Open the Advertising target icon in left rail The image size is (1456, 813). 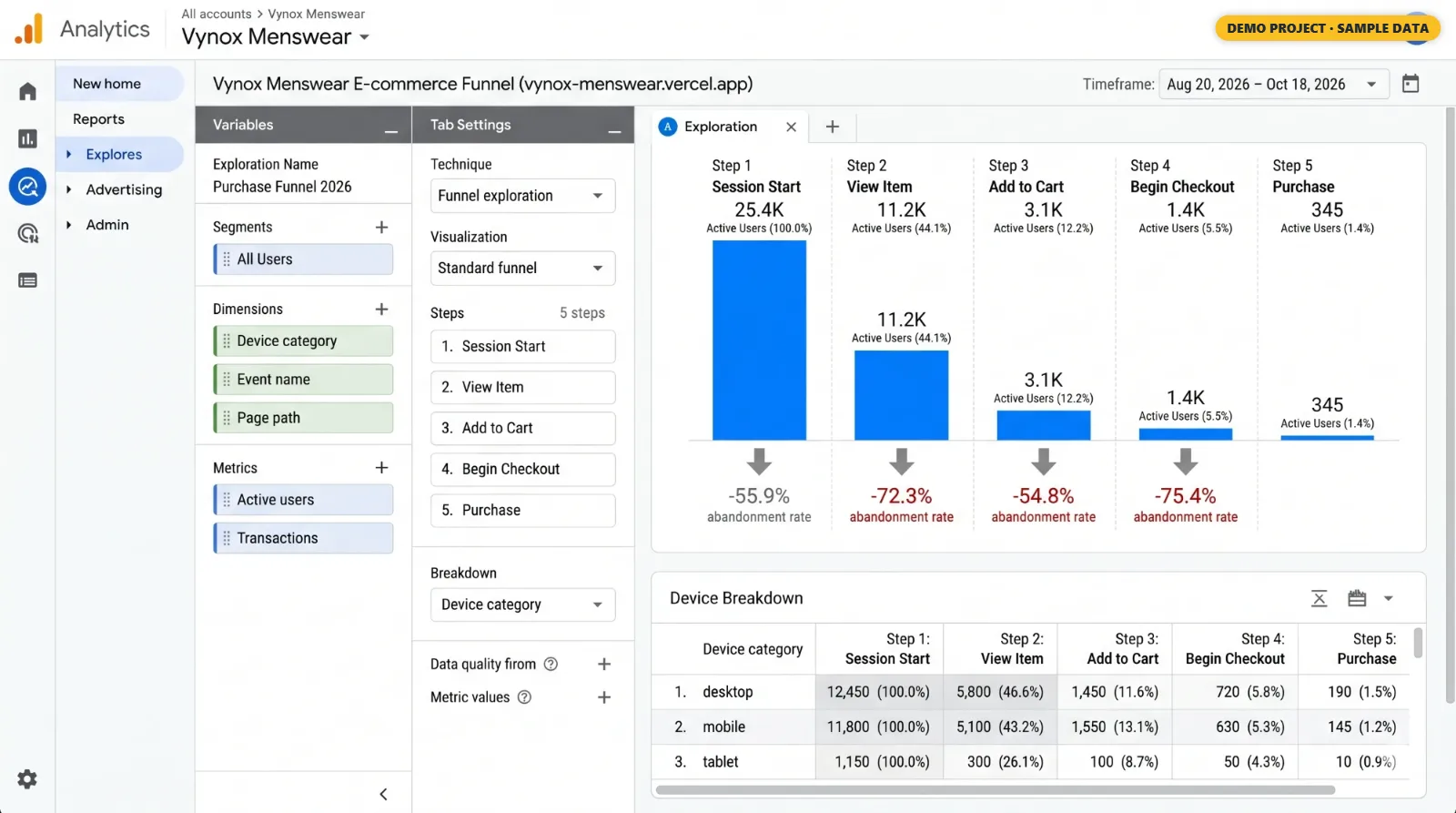27,234
